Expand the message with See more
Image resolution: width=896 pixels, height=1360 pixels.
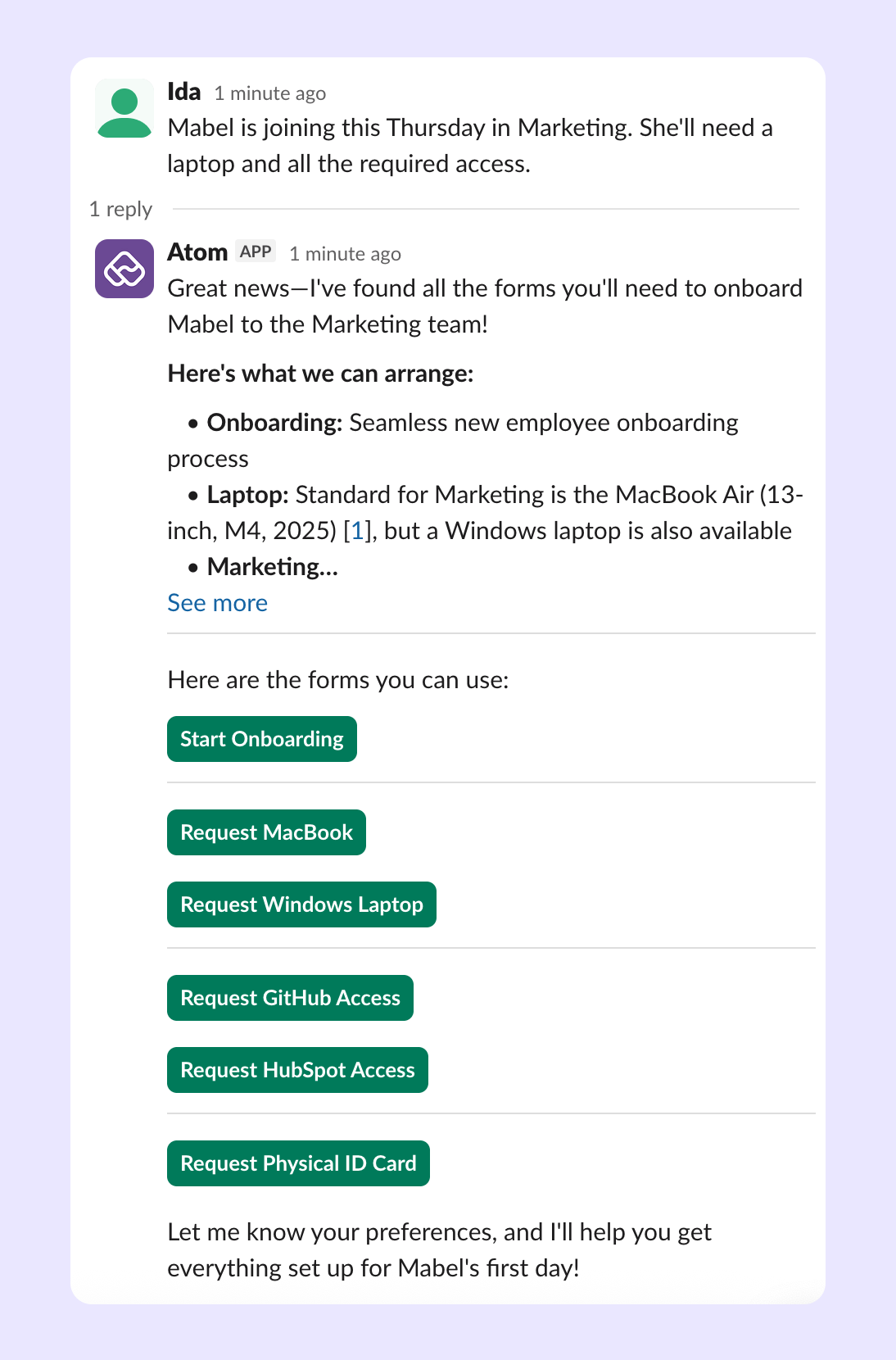tap(217, 602)
